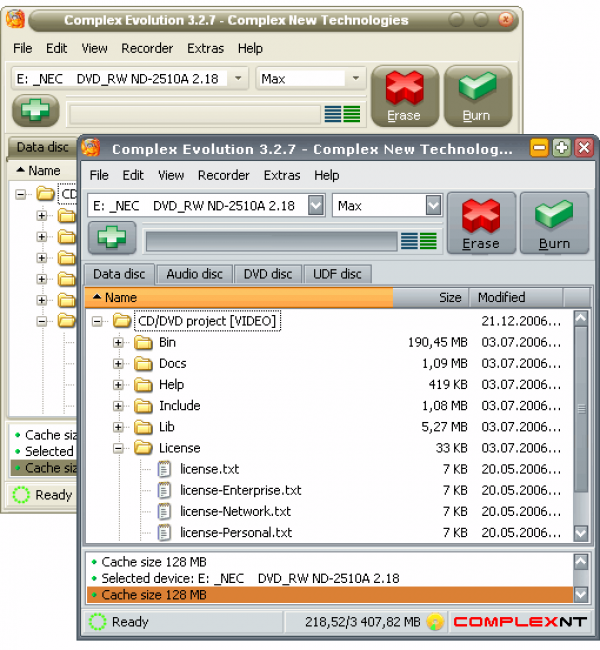Open device dropdown arrow in back window
This screenshot has height=650, width=600.
point(238,78)
